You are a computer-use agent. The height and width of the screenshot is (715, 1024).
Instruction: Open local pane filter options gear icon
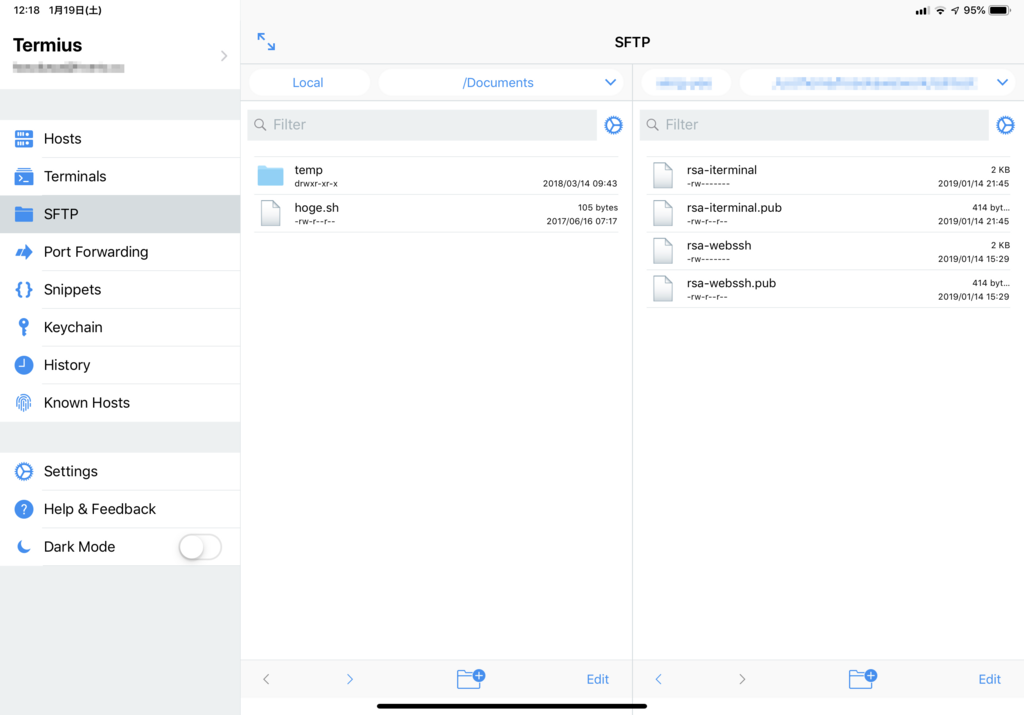pyautogui.click(x=613, y=125)
